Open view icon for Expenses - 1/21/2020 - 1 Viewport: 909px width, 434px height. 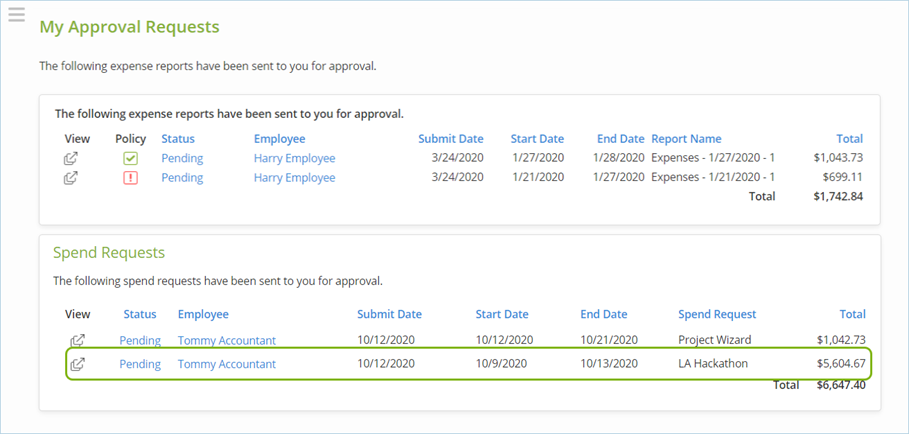71,178
